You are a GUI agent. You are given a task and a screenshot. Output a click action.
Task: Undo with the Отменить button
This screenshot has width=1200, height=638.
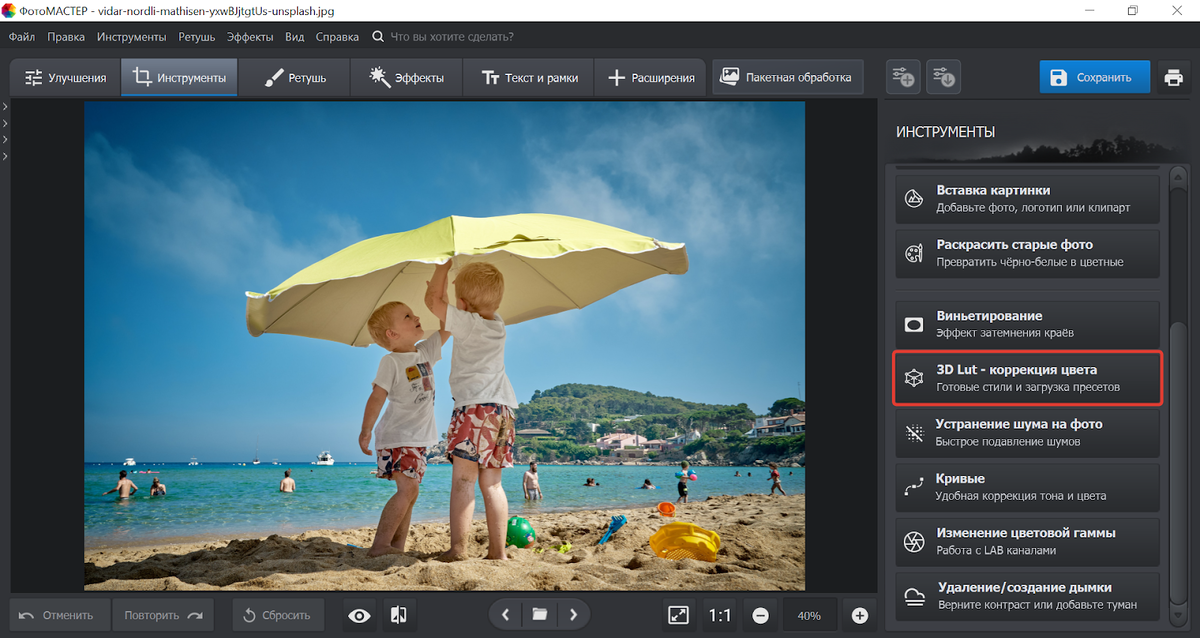click(x=59, y=615)
